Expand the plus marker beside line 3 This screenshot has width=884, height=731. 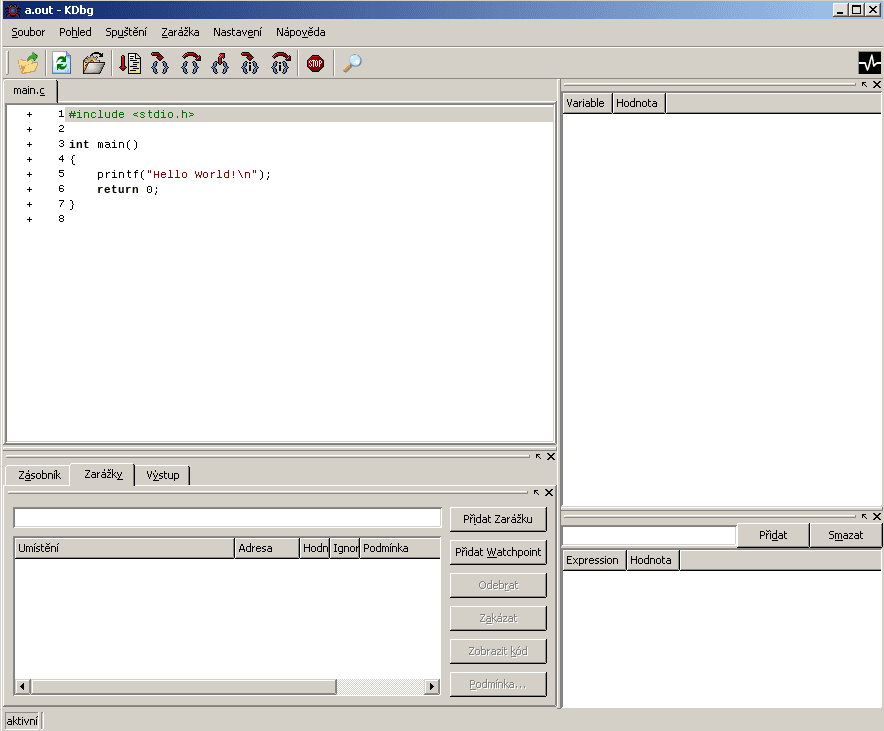click(x=29, y=144)
